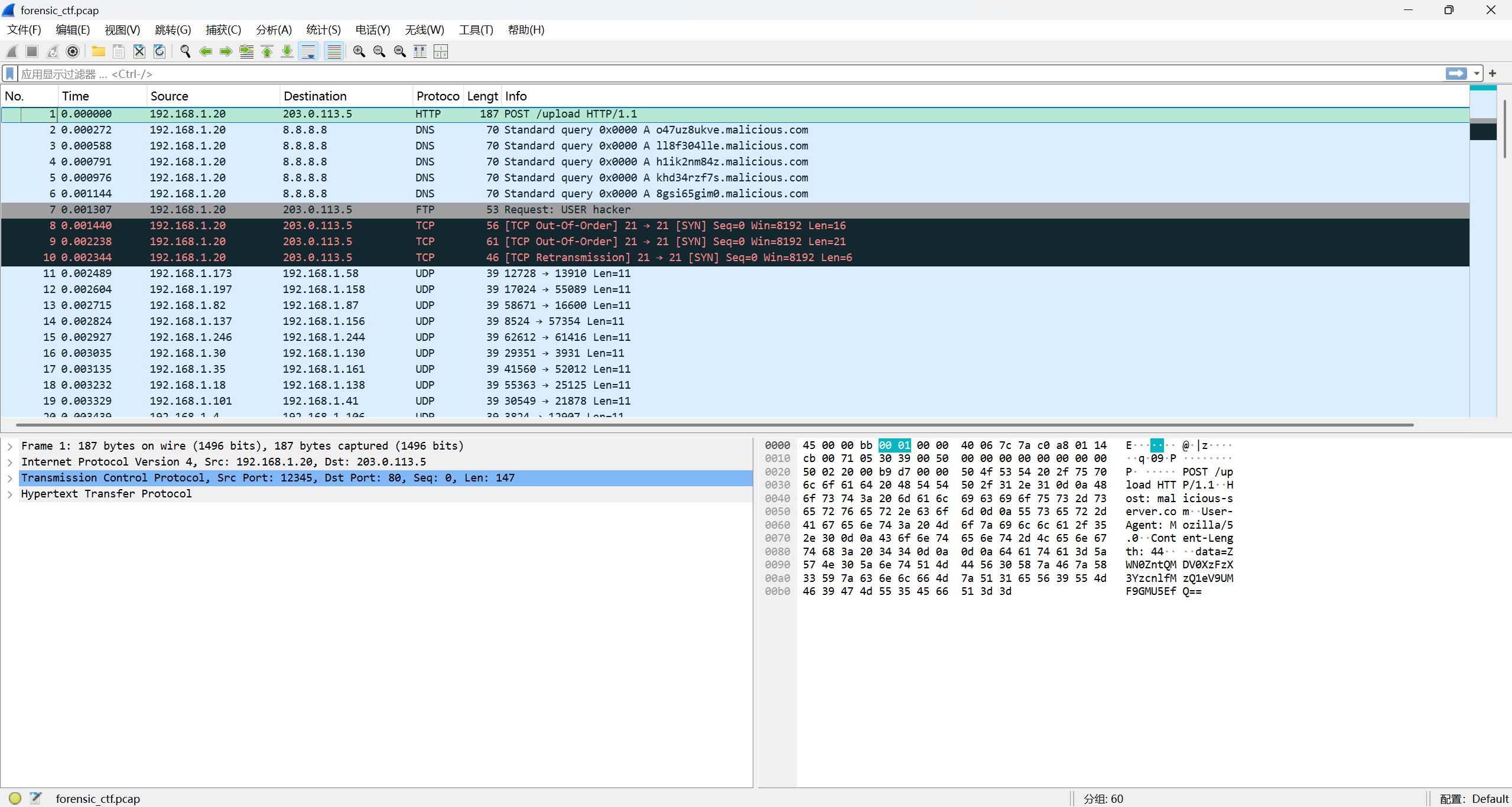Open the 分析(A) menu
This screenshot has height=807, width=1512.
click(274, 30)
